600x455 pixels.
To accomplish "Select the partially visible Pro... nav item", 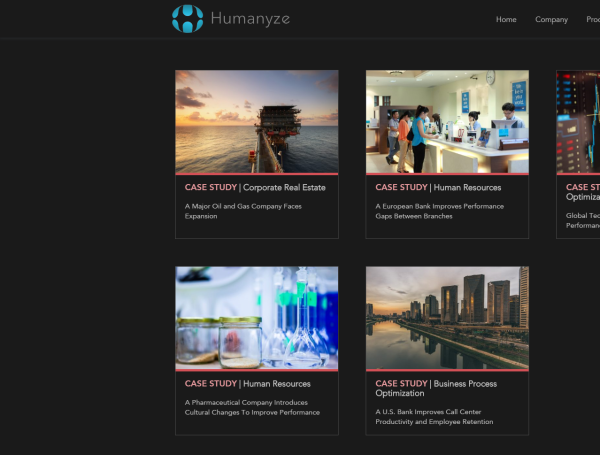I will click(x=593, y=19).
